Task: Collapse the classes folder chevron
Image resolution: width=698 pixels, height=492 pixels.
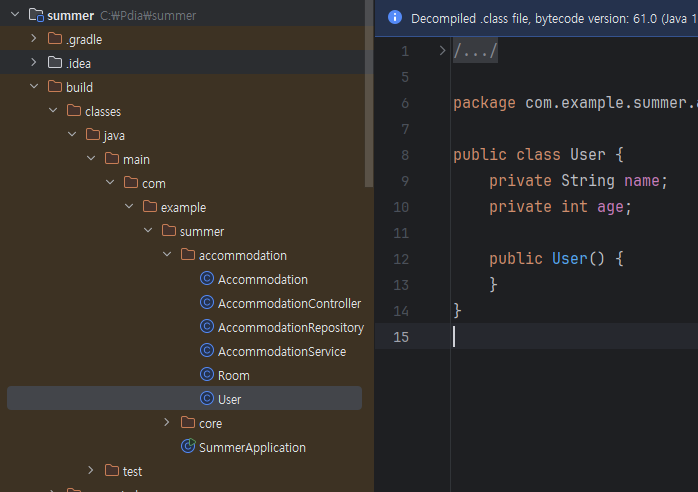Action: click(53, 110)
